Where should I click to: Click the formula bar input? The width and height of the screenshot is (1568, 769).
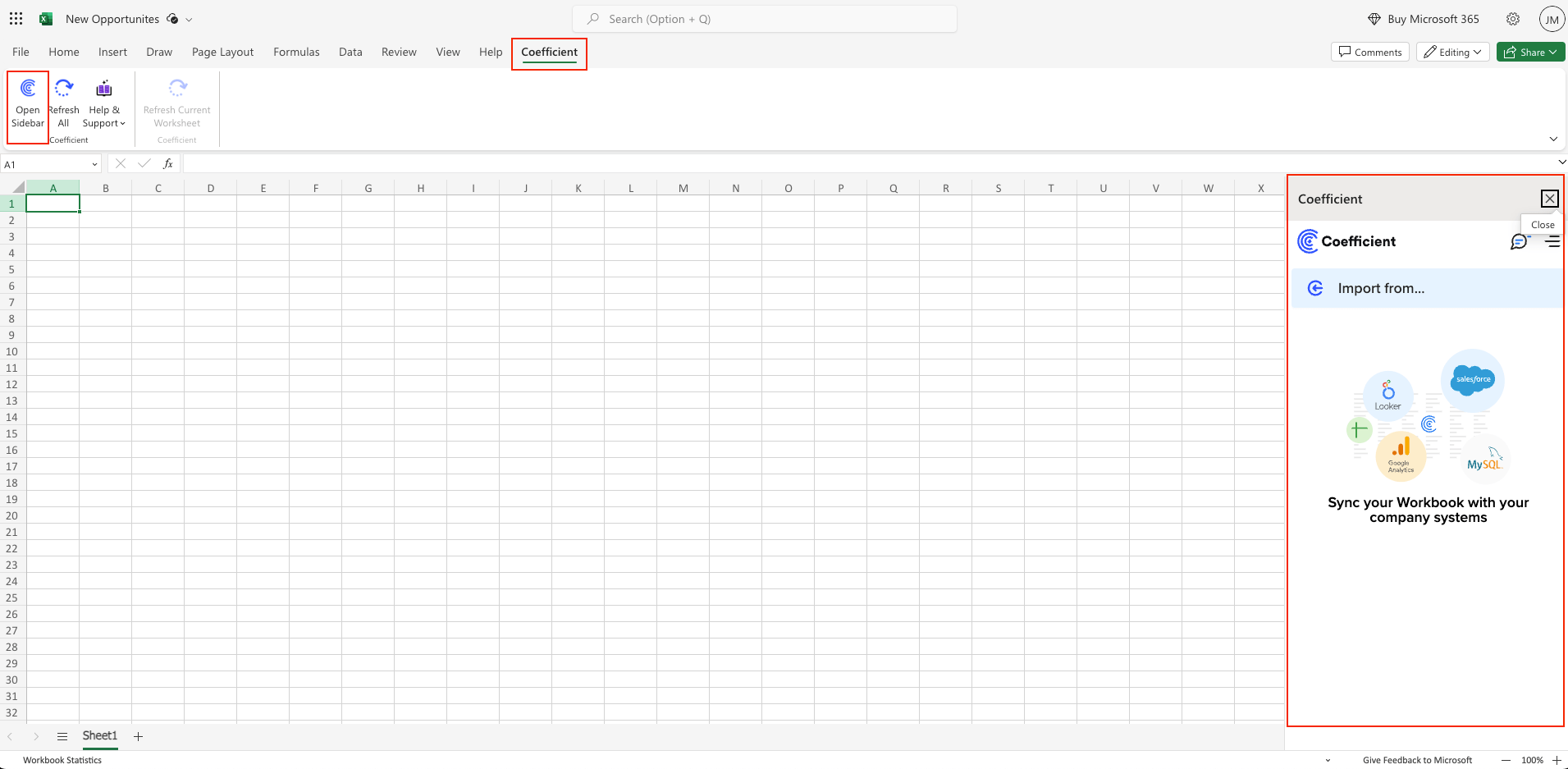[868, 163]
